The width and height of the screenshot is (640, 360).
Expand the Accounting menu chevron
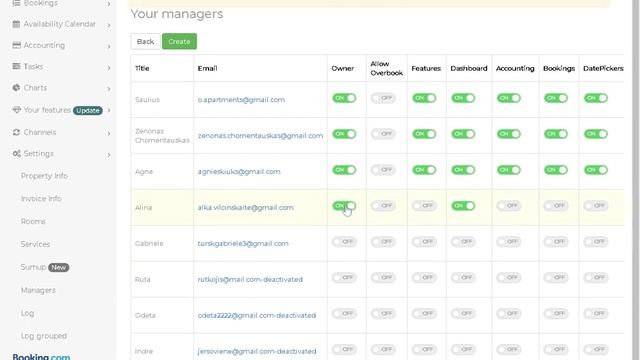coord(109,47)
